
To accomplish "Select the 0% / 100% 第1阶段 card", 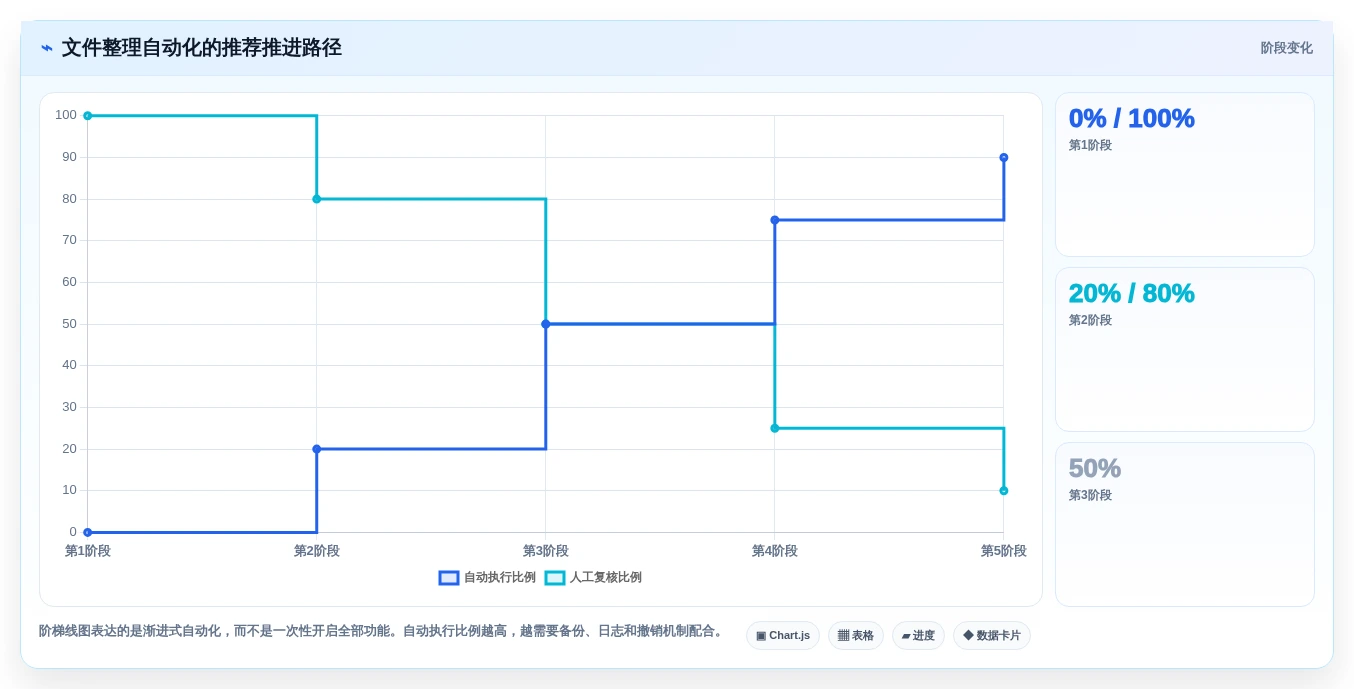I will click(1185, 175).
